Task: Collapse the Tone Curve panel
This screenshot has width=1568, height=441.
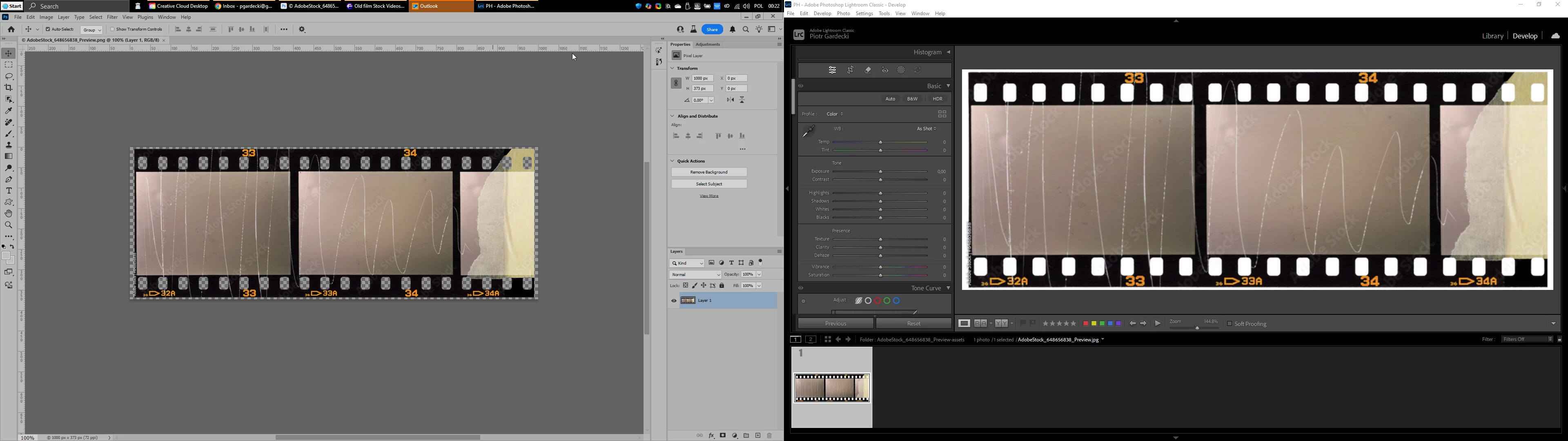Action: tap(948, 288)
